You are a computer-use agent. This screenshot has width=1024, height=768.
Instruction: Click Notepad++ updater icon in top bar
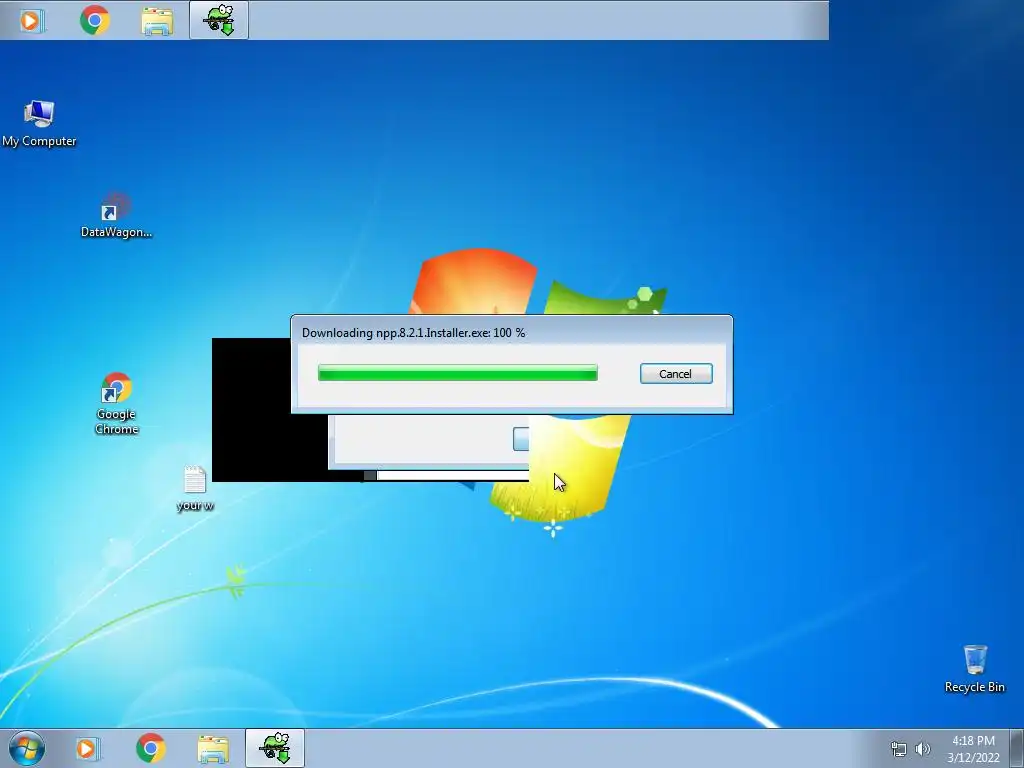point(219,20)
